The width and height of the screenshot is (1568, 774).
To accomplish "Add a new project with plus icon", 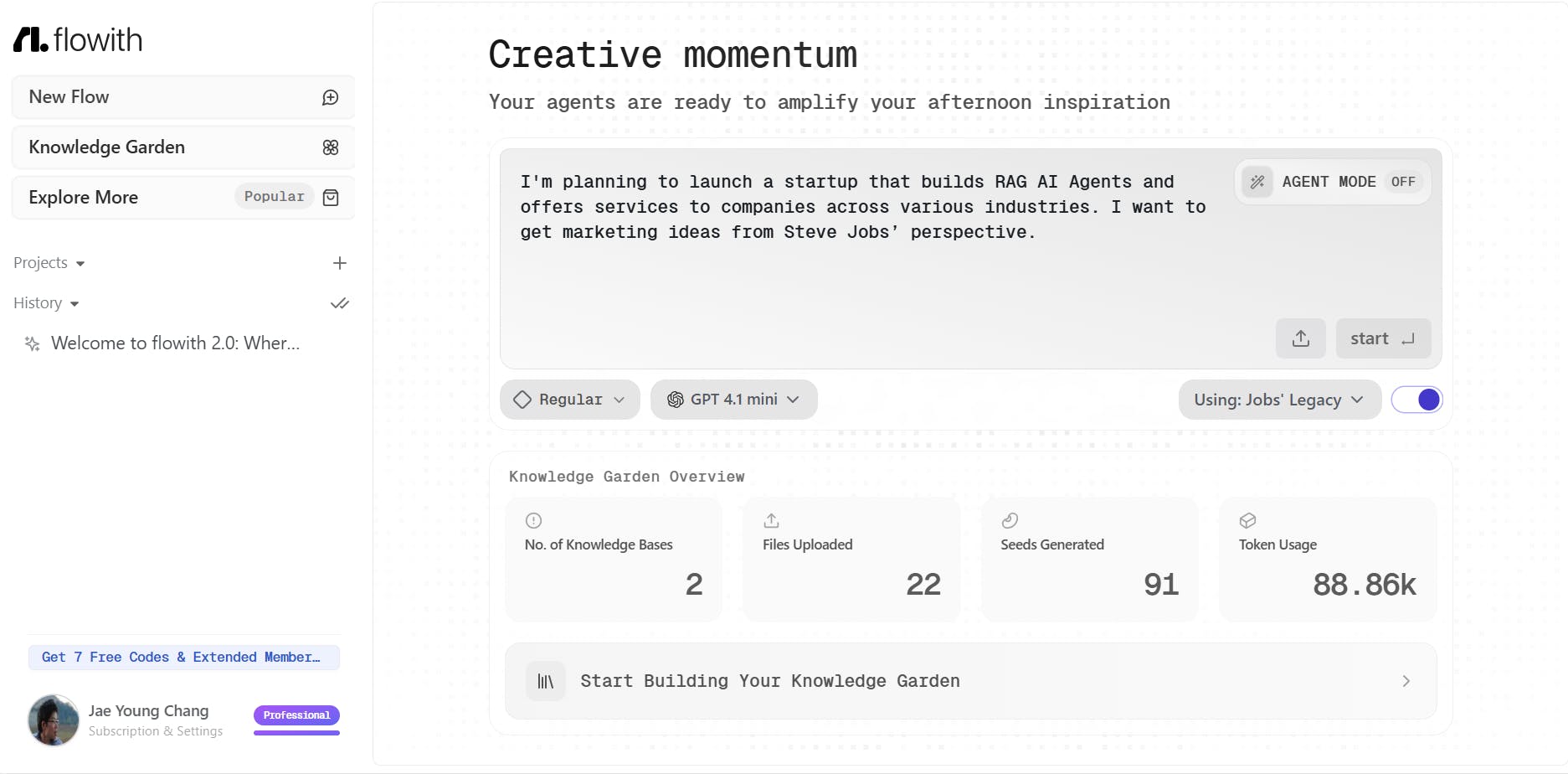I will (x=339, y=263).
